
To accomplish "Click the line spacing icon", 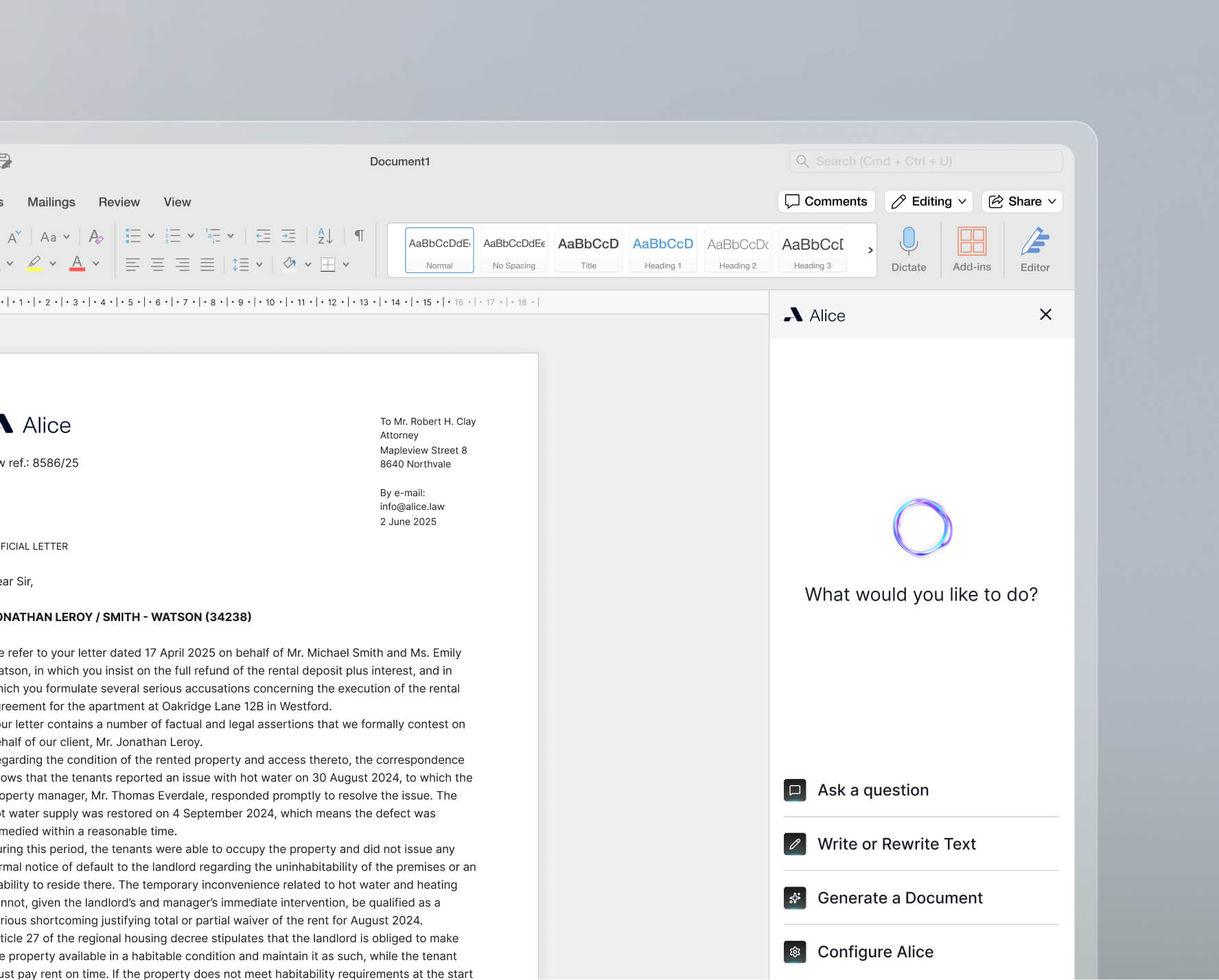I will pyautogui.click(x=240, y=264).
